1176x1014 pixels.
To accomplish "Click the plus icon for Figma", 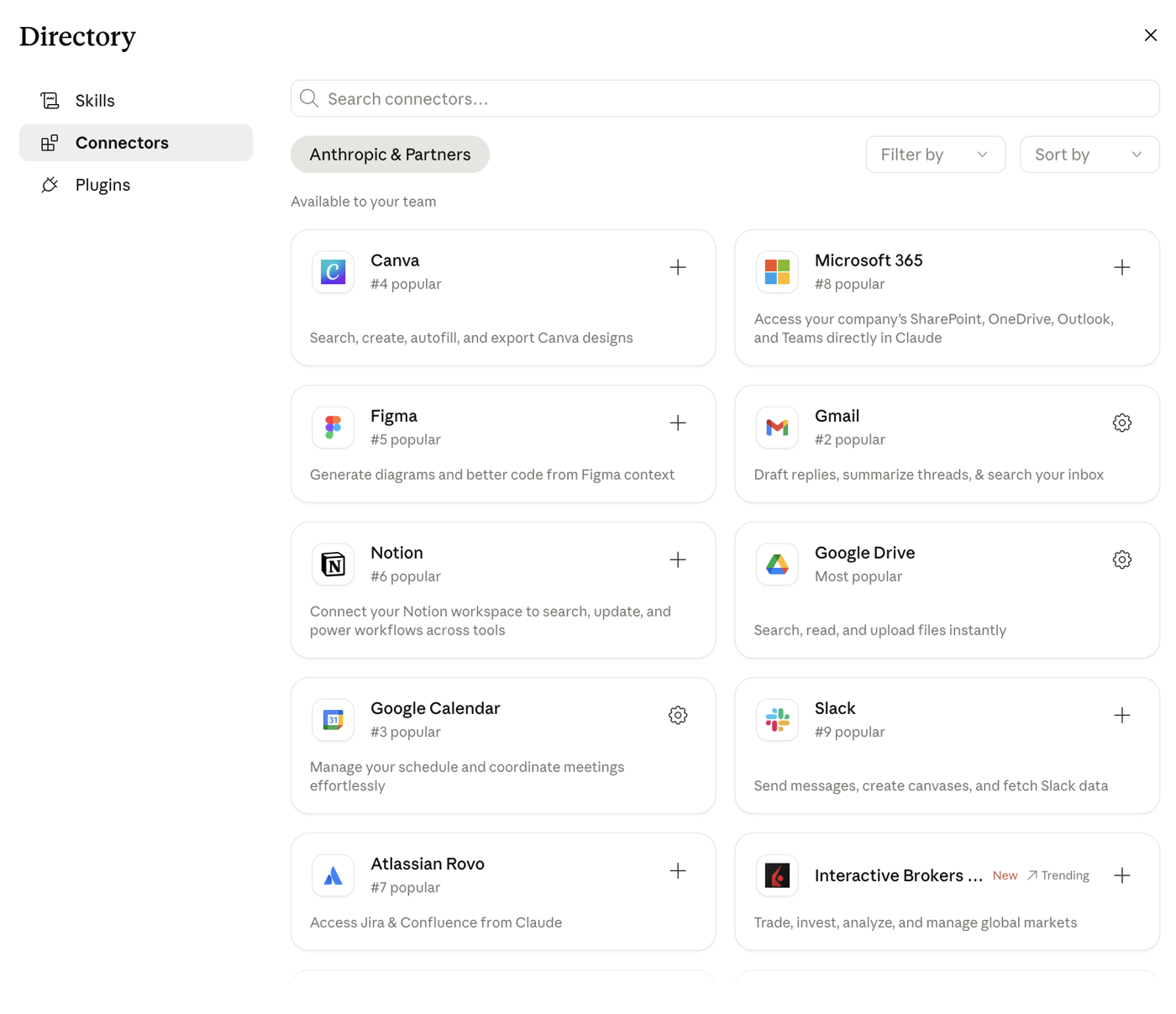I will (x=678, y=423).
